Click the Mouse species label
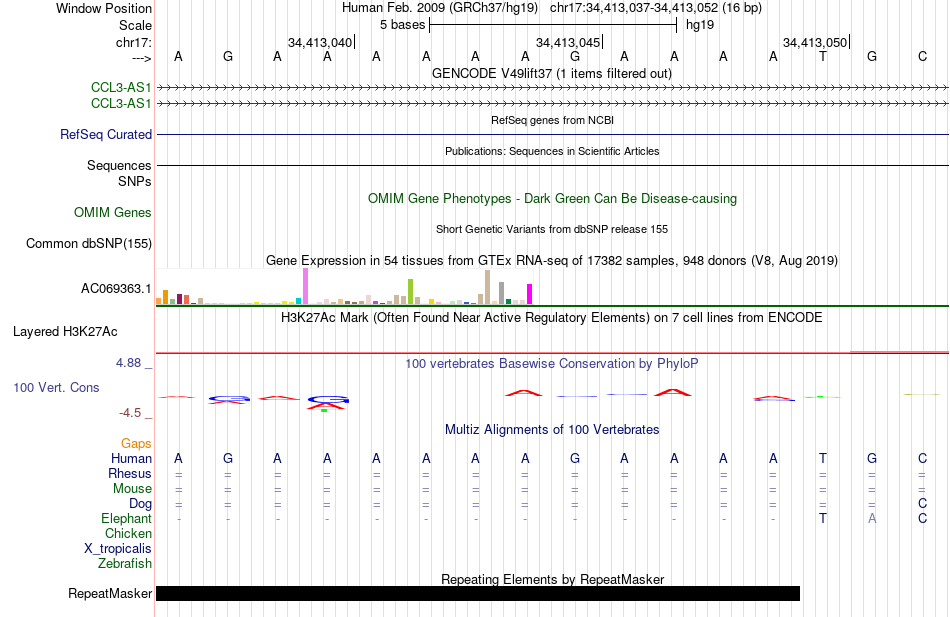Viewport: 950px width, 617px height. 132,489
